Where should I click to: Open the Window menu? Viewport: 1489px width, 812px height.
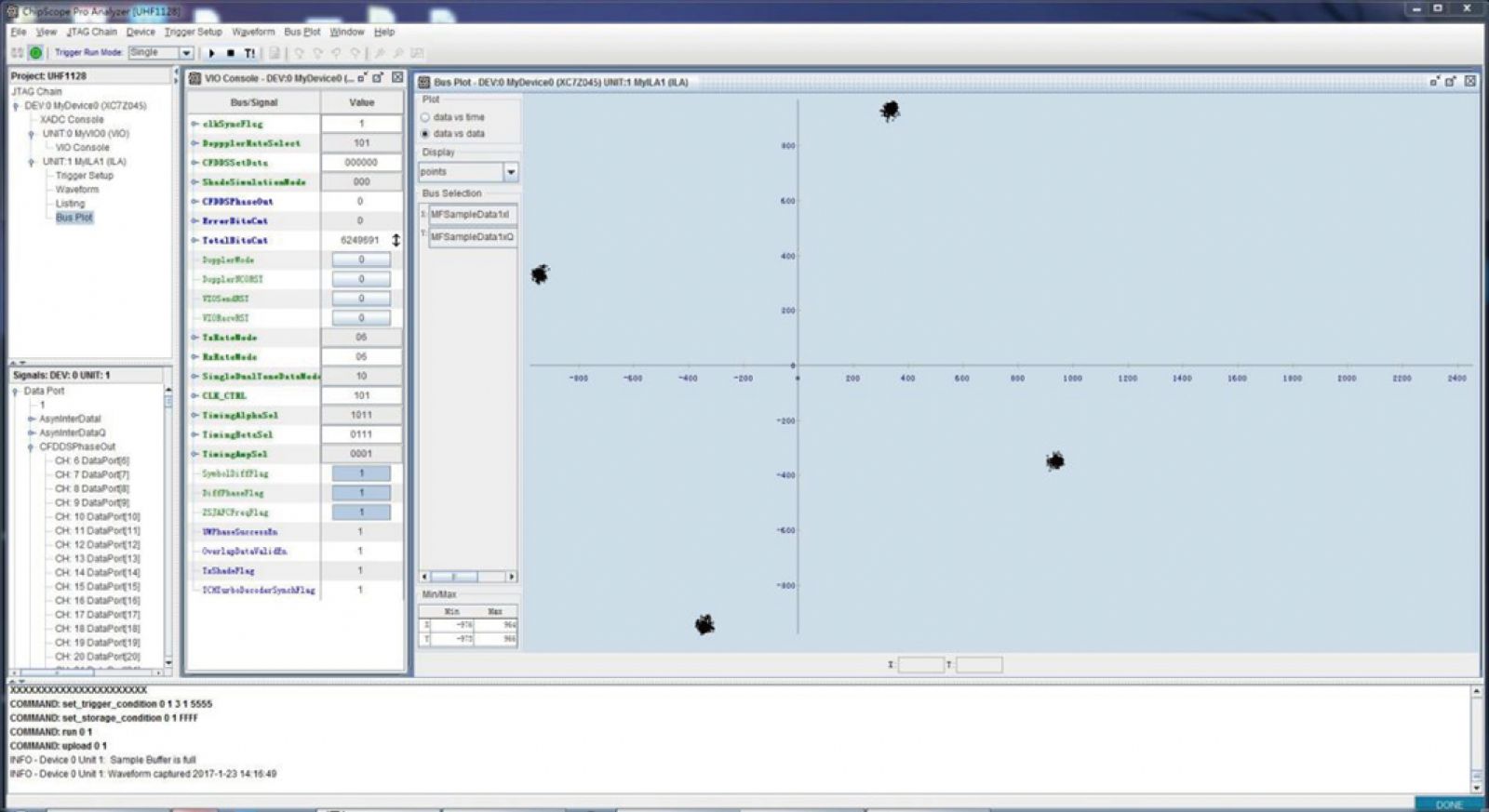[x=347, y=32]
